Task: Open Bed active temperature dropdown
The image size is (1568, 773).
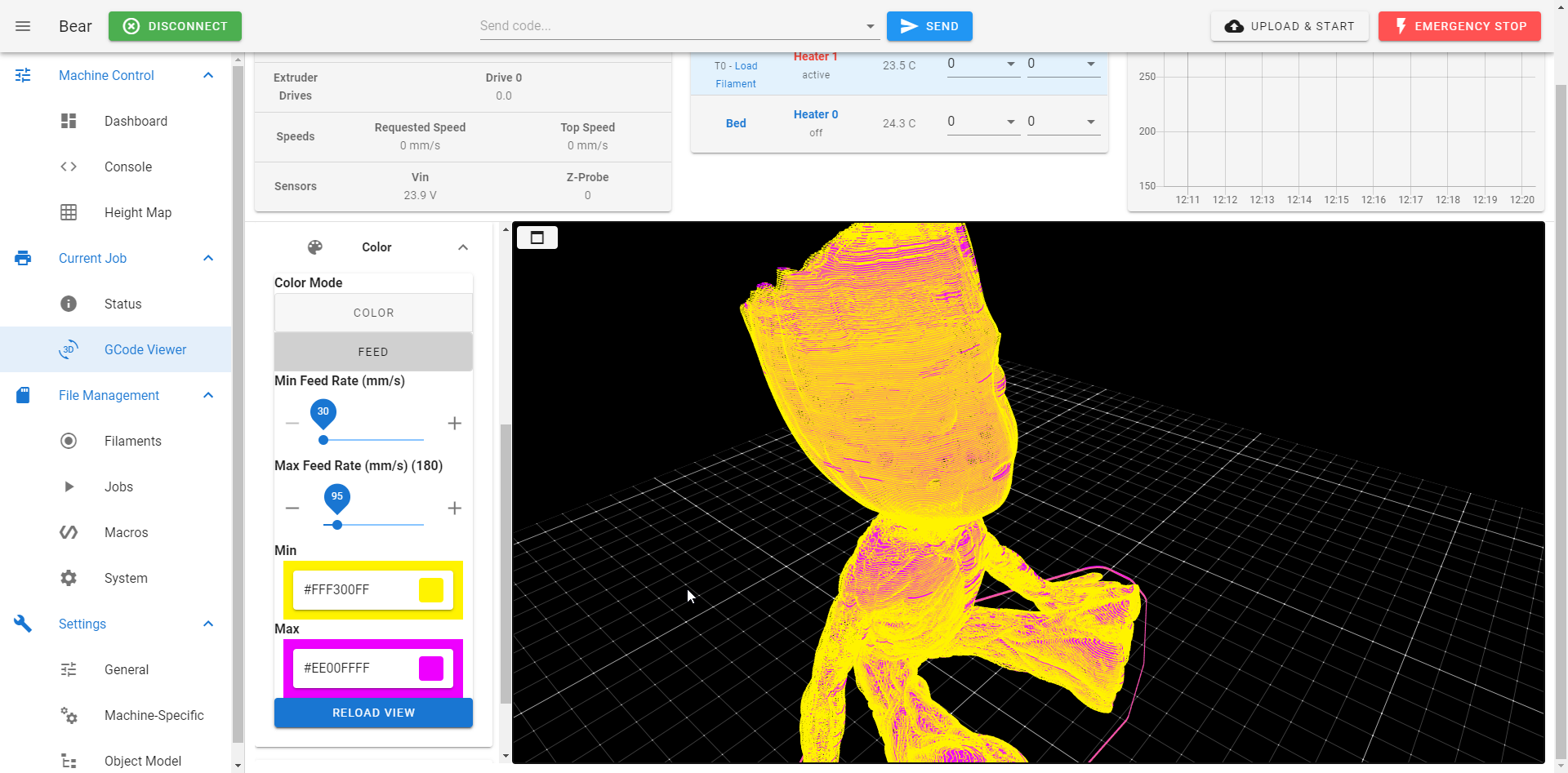Action: tap(1011, 122)
